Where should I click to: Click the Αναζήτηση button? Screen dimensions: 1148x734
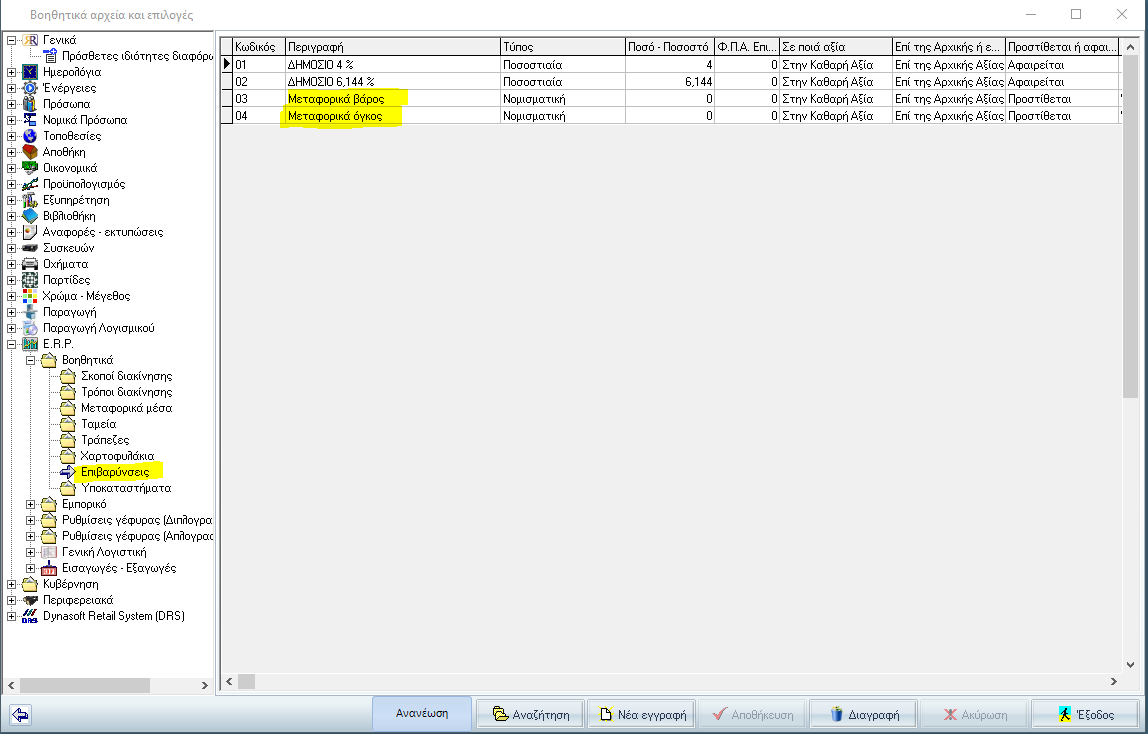click(531, 714)
